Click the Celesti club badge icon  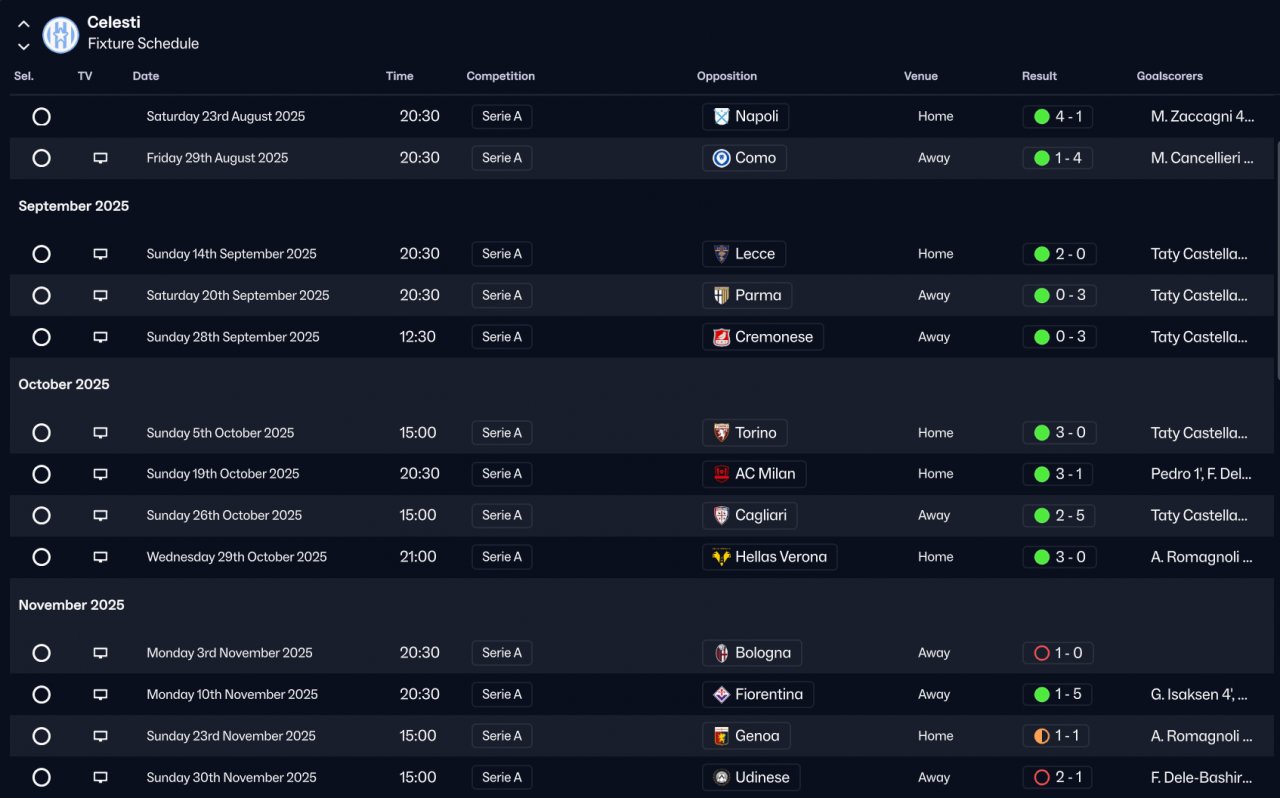[61, 35]
